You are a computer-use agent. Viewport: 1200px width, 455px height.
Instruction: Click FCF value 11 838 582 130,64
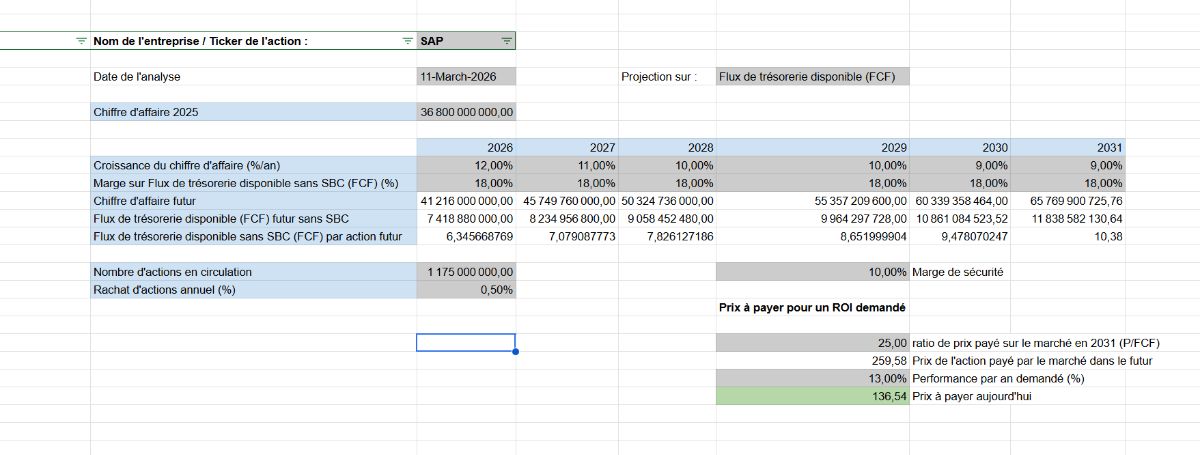(x=1068, y=219)
